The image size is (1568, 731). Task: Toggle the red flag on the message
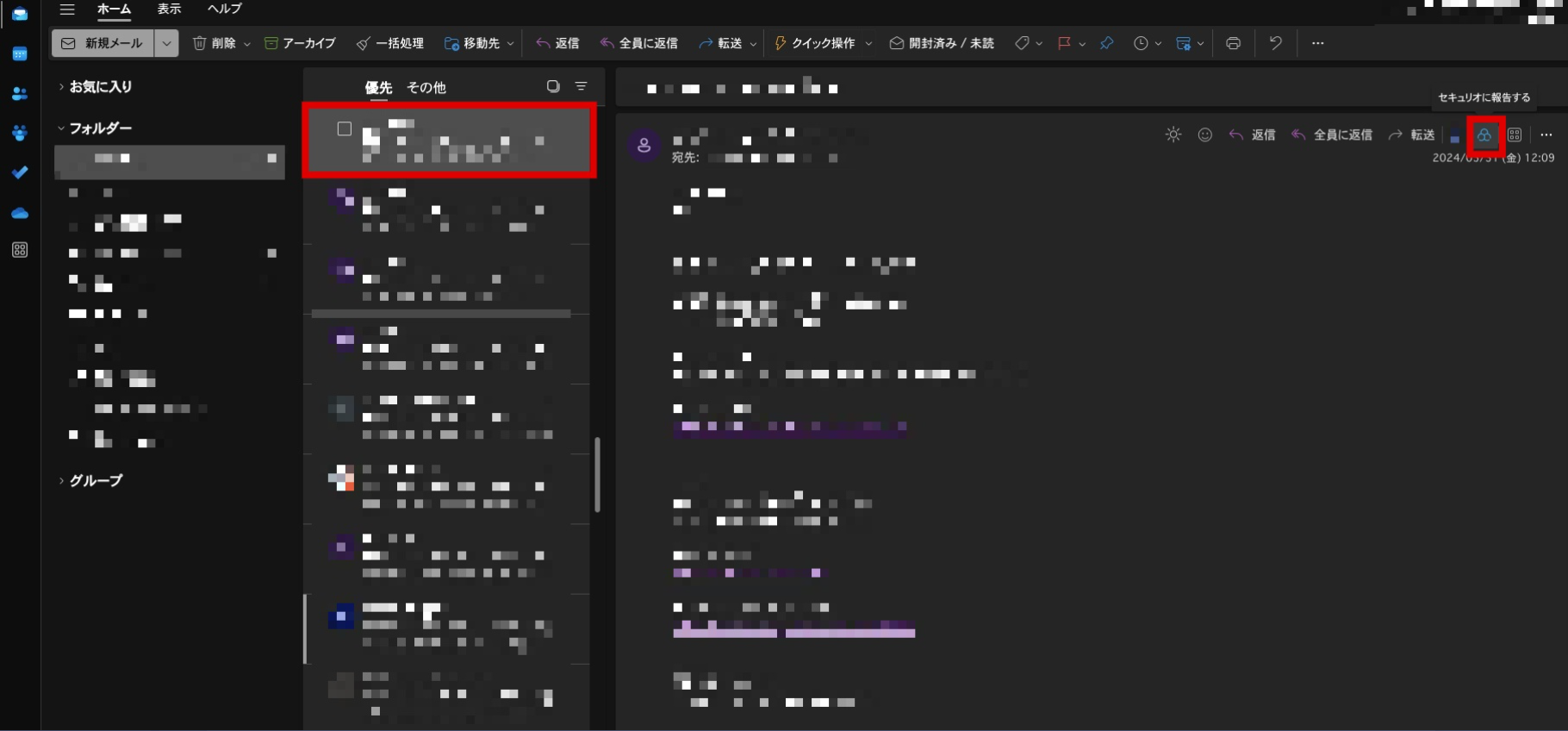(1065, 43)
